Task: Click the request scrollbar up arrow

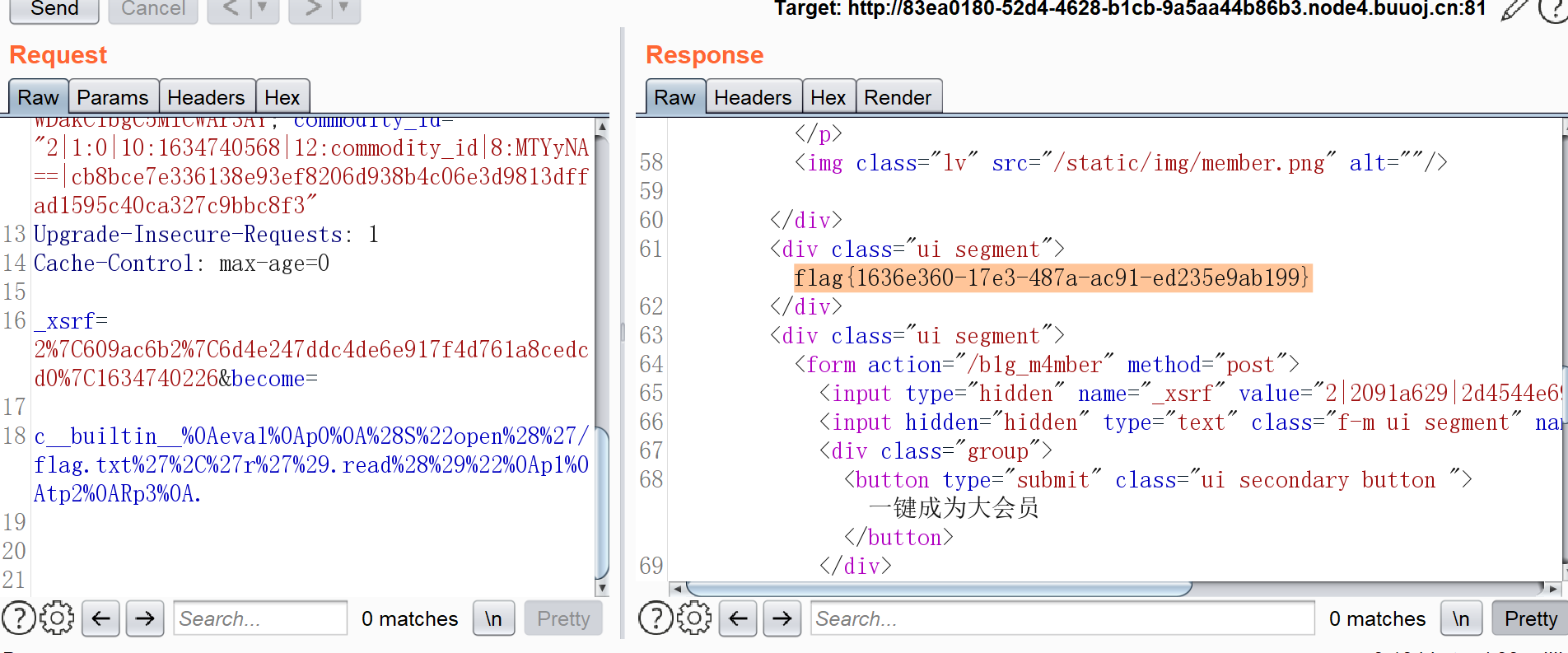Action: click(x=602, y=126)
